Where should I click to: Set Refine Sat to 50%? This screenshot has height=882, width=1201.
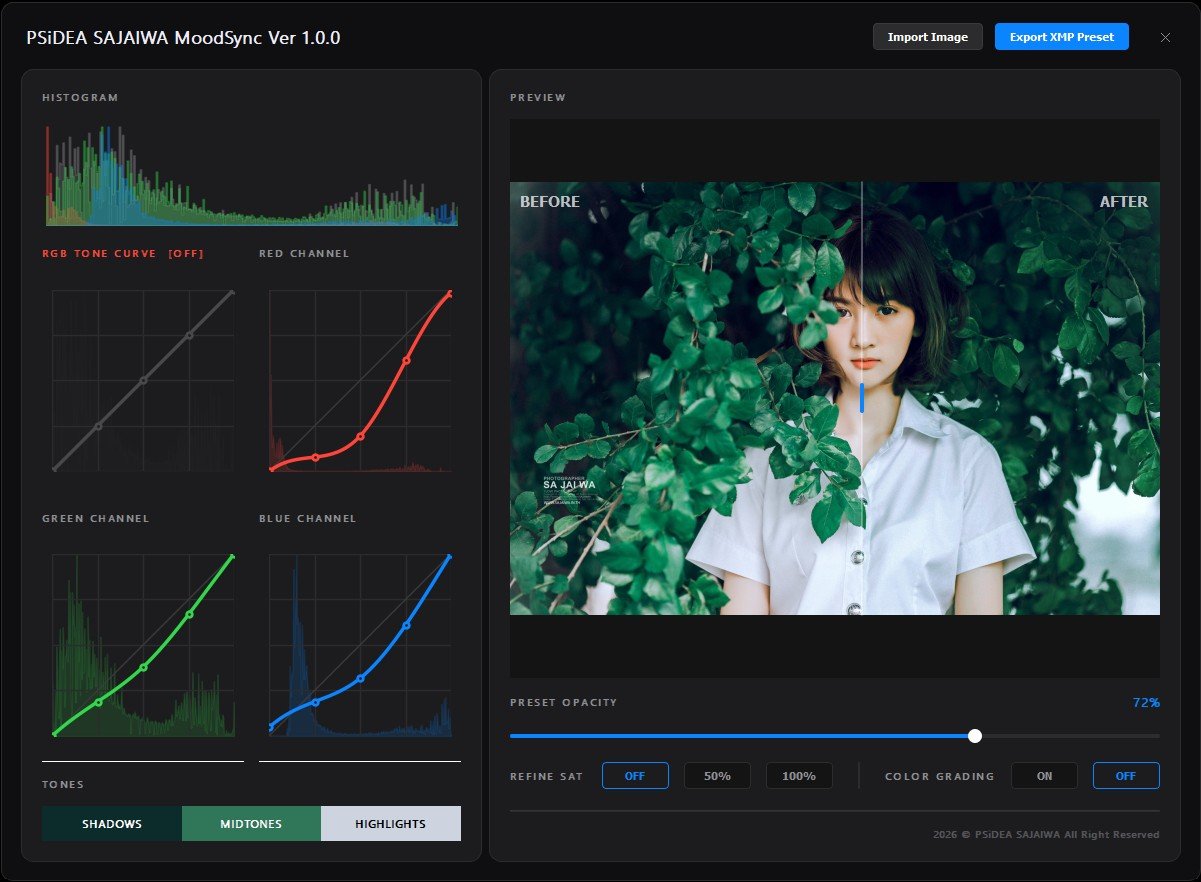717,775
